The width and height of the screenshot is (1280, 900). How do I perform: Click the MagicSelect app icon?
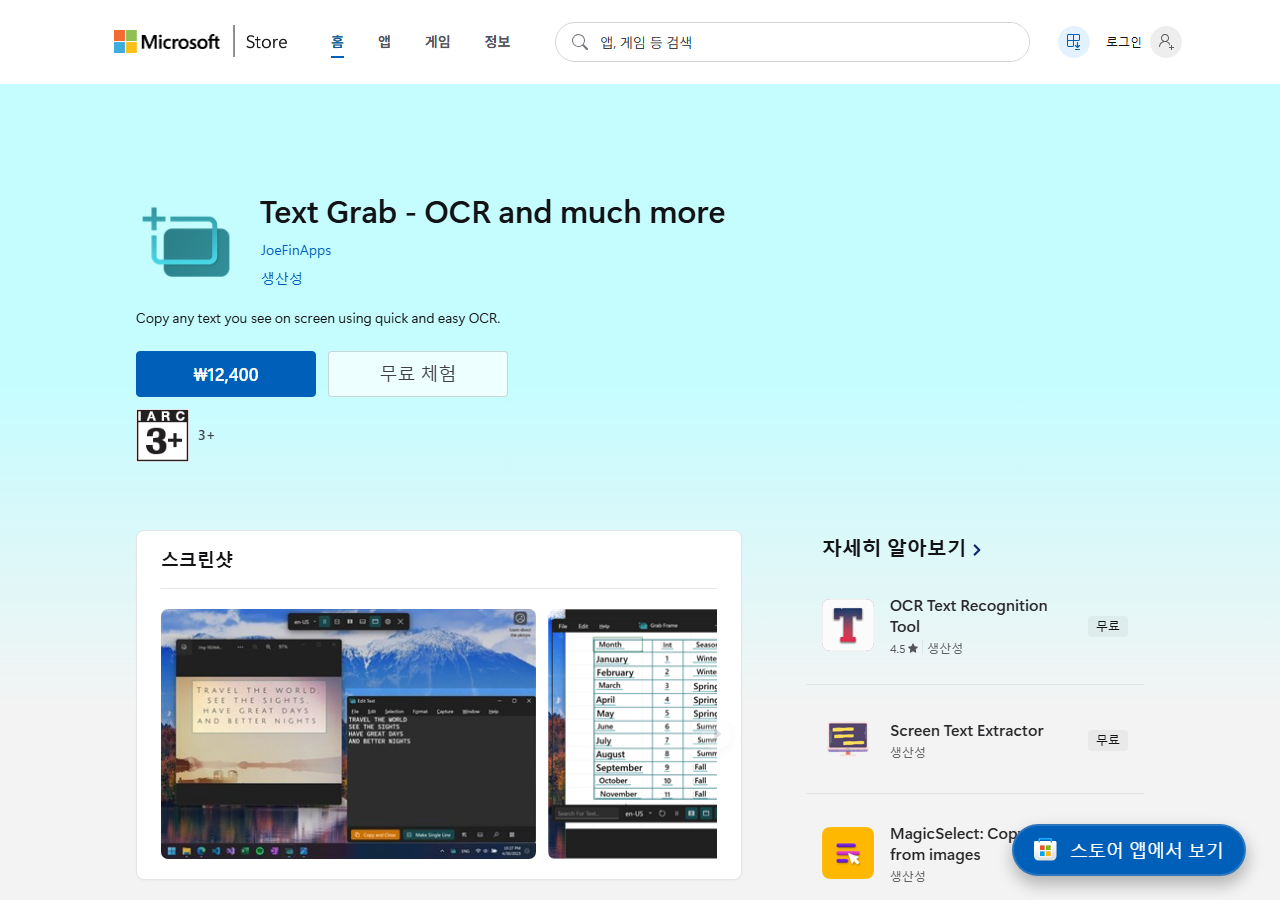848,853
